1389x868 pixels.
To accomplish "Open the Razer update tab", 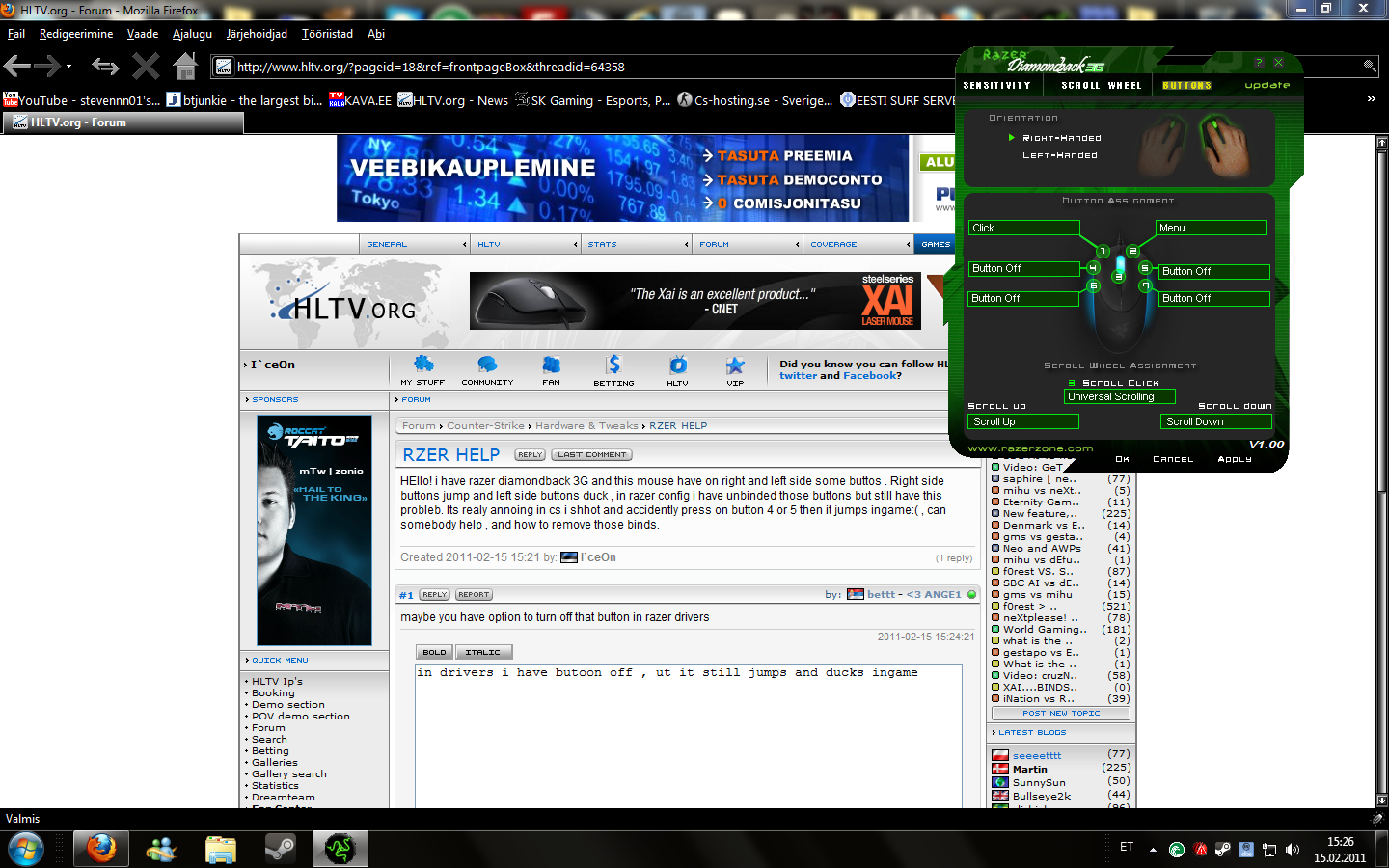I will (x=1266, y=85).
